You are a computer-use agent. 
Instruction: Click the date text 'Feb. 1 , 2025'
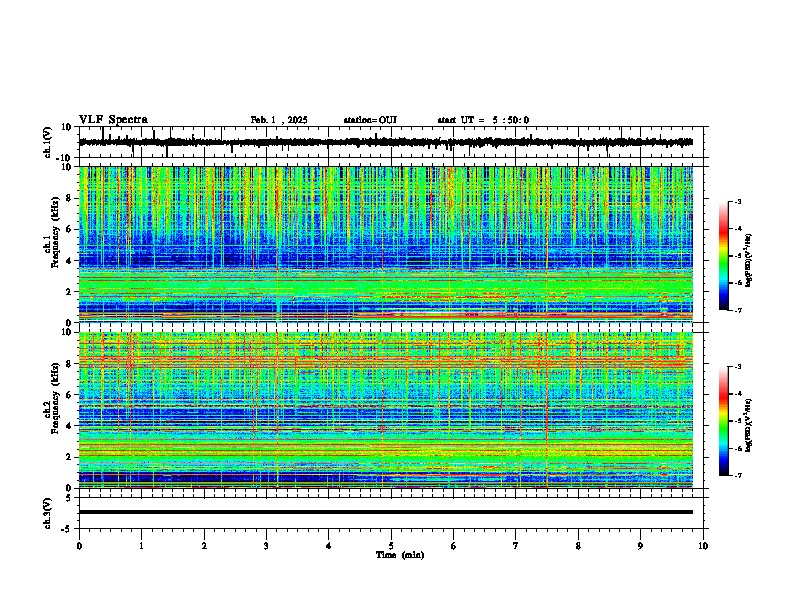click(279, 120)
